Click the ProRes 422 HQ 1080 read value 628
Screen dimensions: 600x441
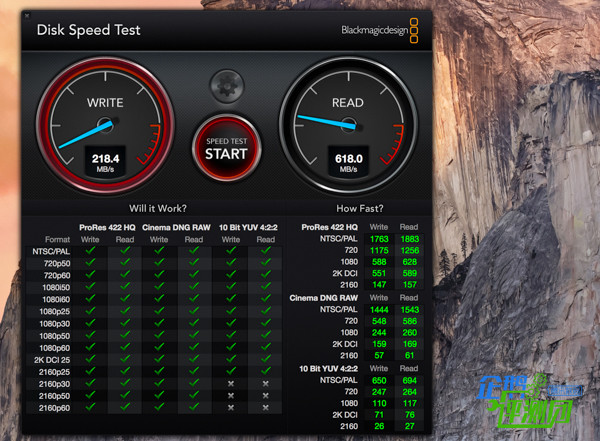[x=409, y=262]
